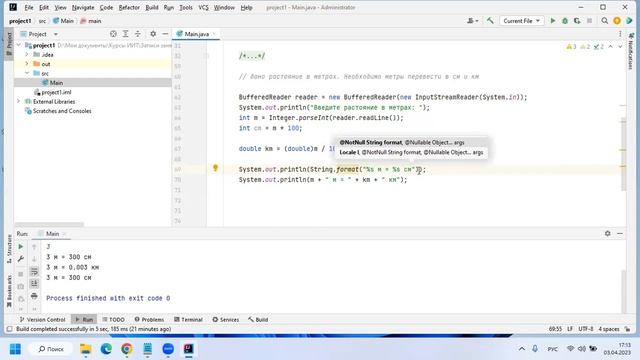Open the Build menu
The width and height of the screenshot is (640, 360).
pyautogui.click(x=152, y=7)
